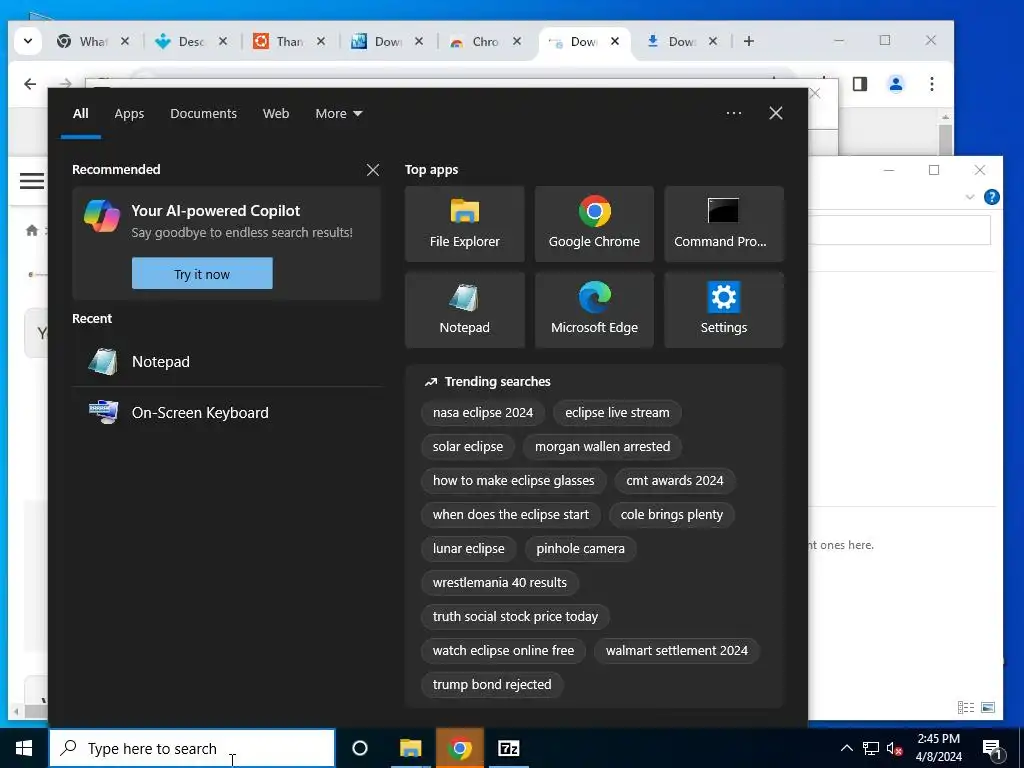Open File Explorer from Top apps

pos(464,224)
